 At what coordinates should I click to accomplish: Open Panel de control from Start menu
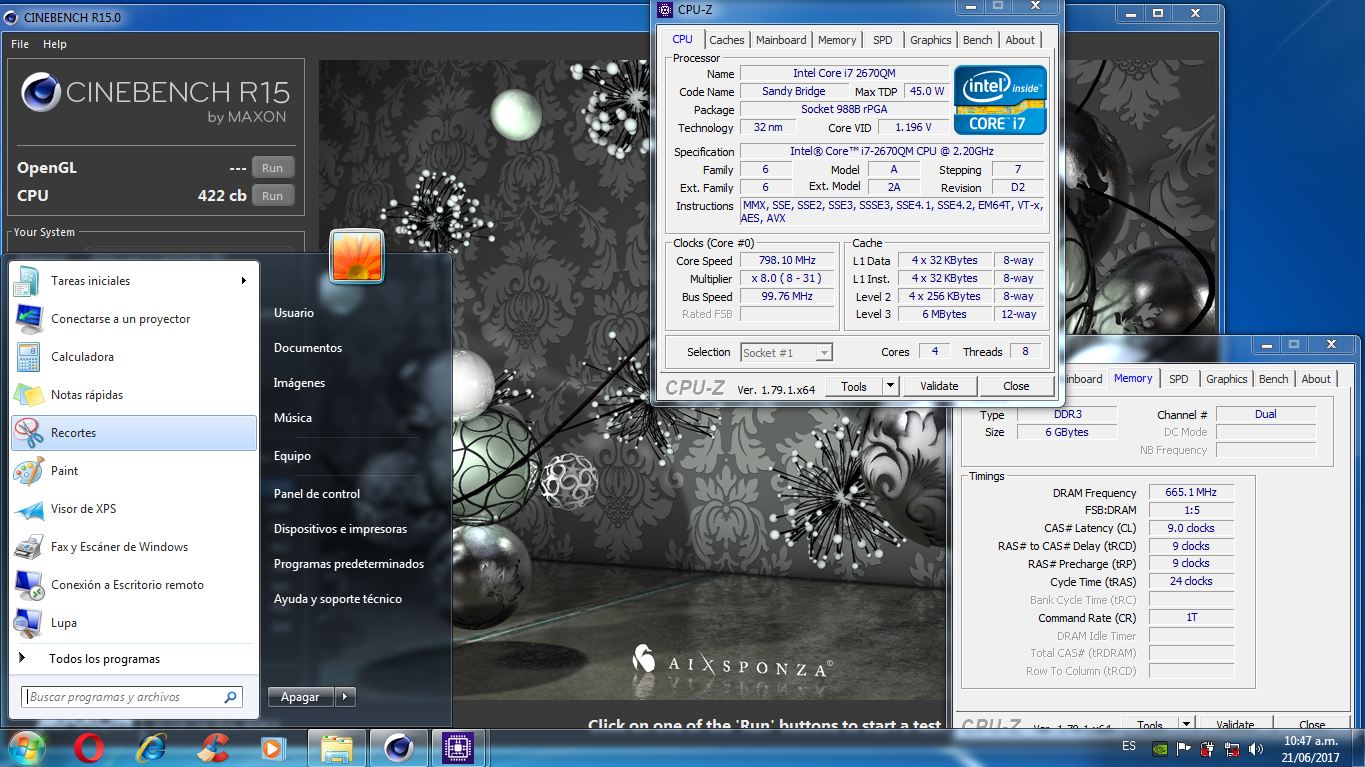[317, 494]
